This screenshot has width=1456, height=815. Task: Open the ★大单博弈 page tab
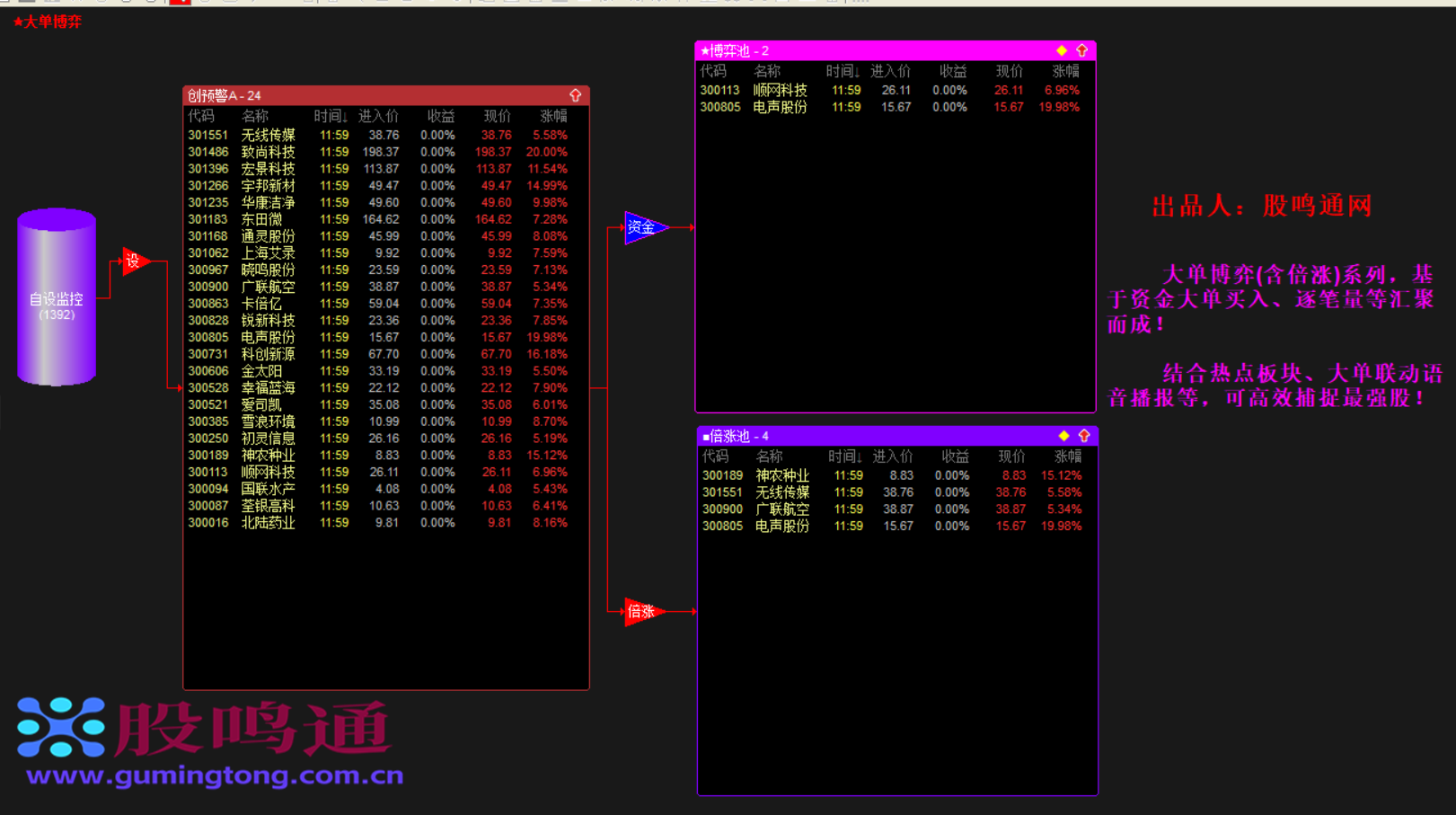pos(48,22)
